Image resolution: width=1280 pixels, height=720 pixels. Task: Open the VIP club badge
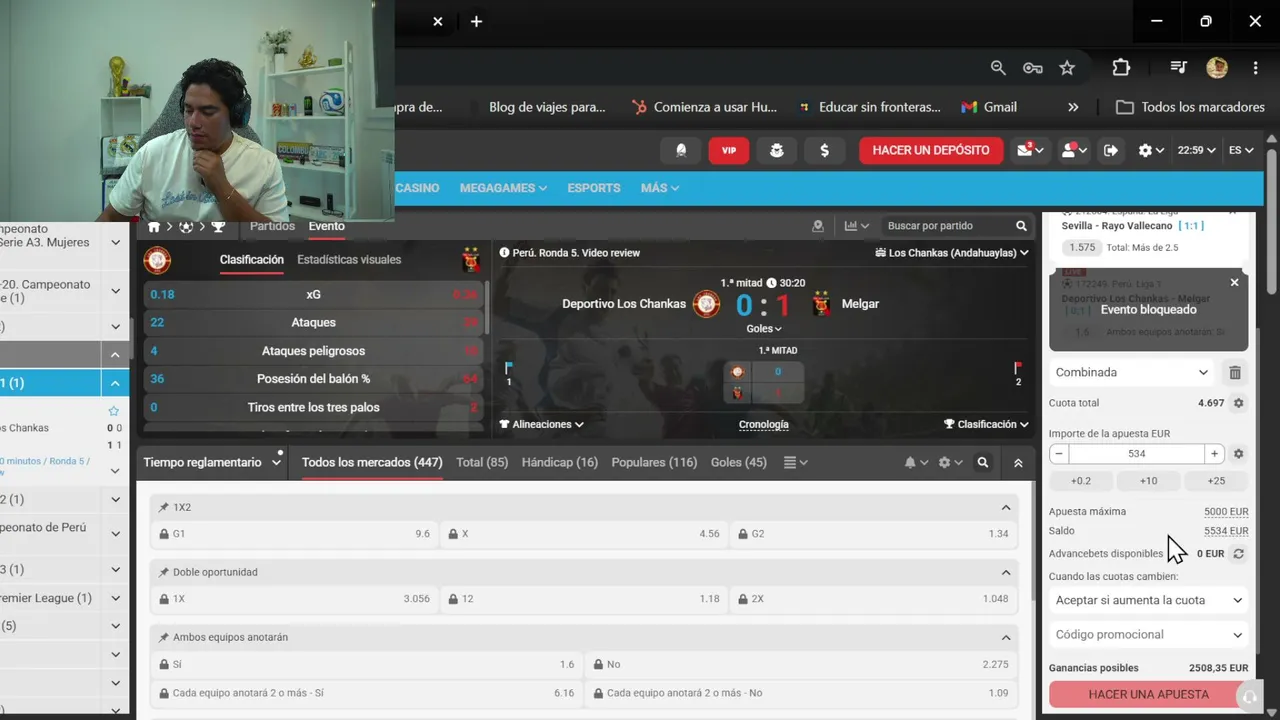729,150
